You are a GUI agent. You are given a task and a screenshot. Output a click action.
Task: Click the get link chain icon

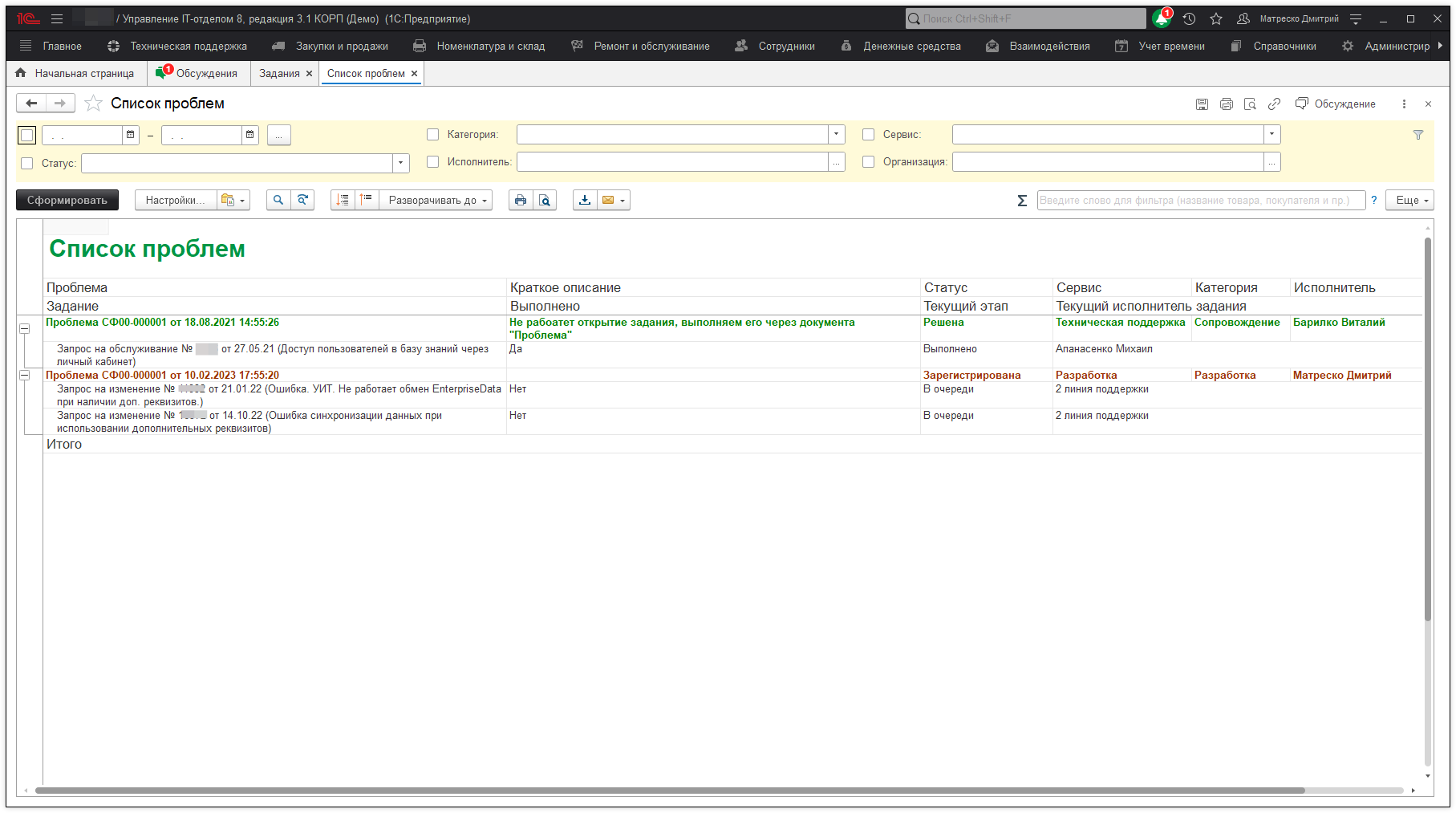1274,104
